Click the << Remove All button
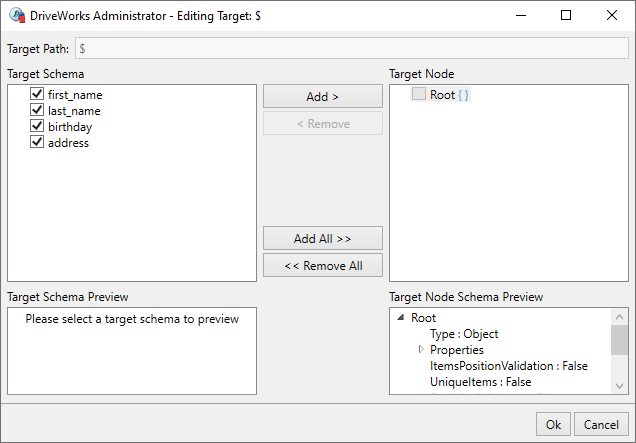This screenshot has width=636, height=443. [x=322, y=266]
